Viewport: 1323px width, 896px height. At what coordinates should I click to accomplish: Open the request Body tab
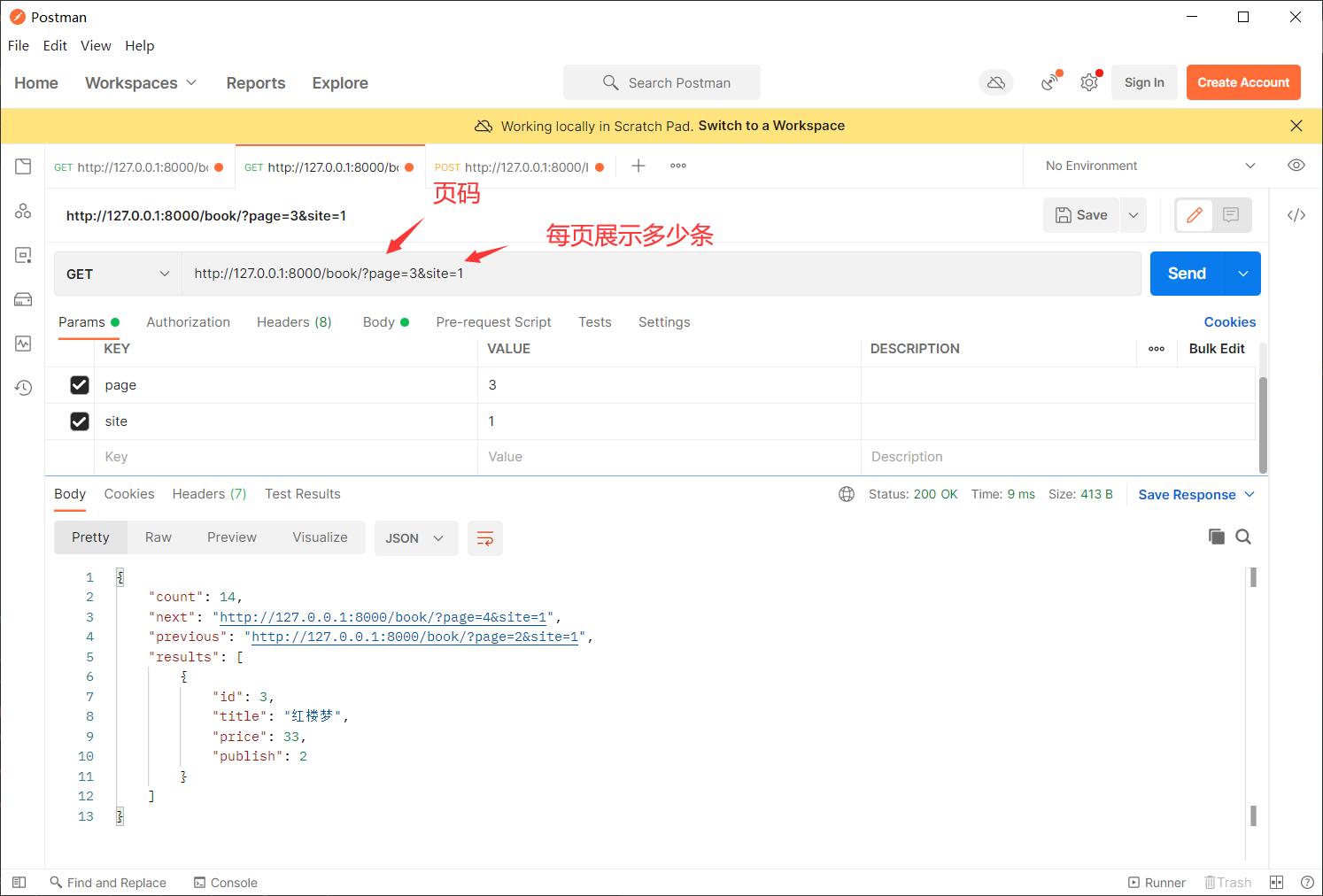tap(385, 321)
